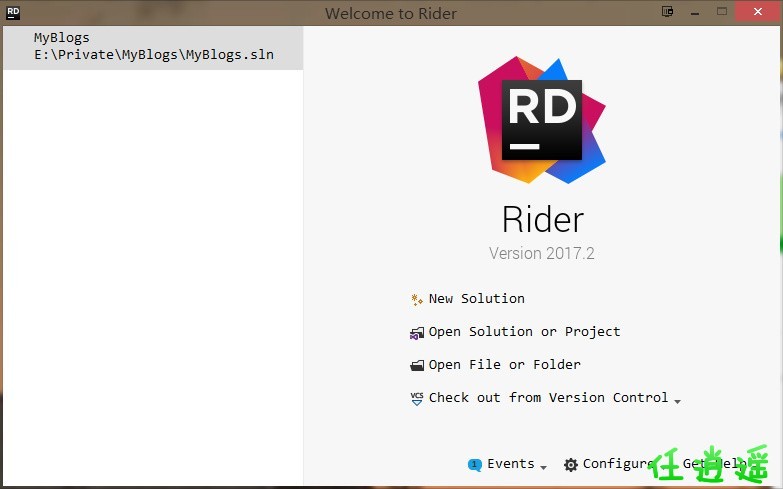The height and width of the screenshot is (489, 783).
Task: Click the New Solution link
Action: 476,299
